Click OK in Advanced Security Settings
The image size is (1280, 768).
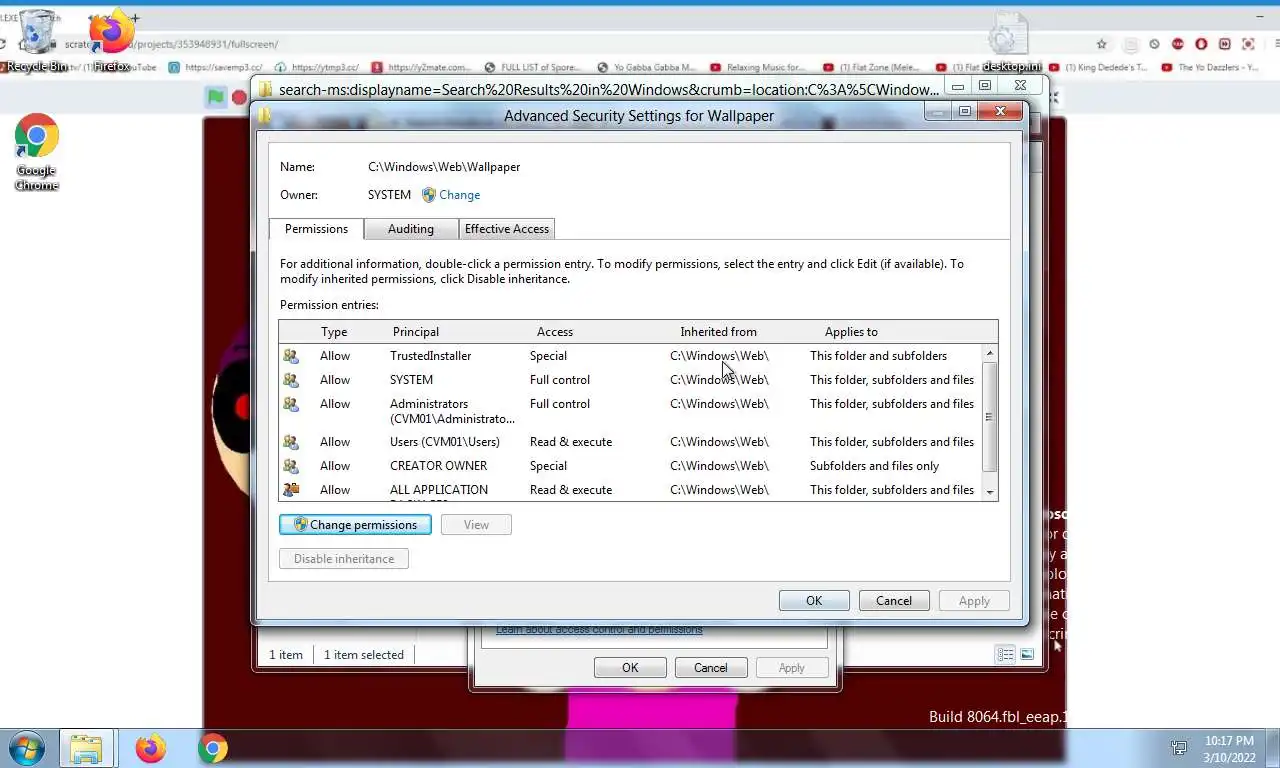(x=814, y=601)
